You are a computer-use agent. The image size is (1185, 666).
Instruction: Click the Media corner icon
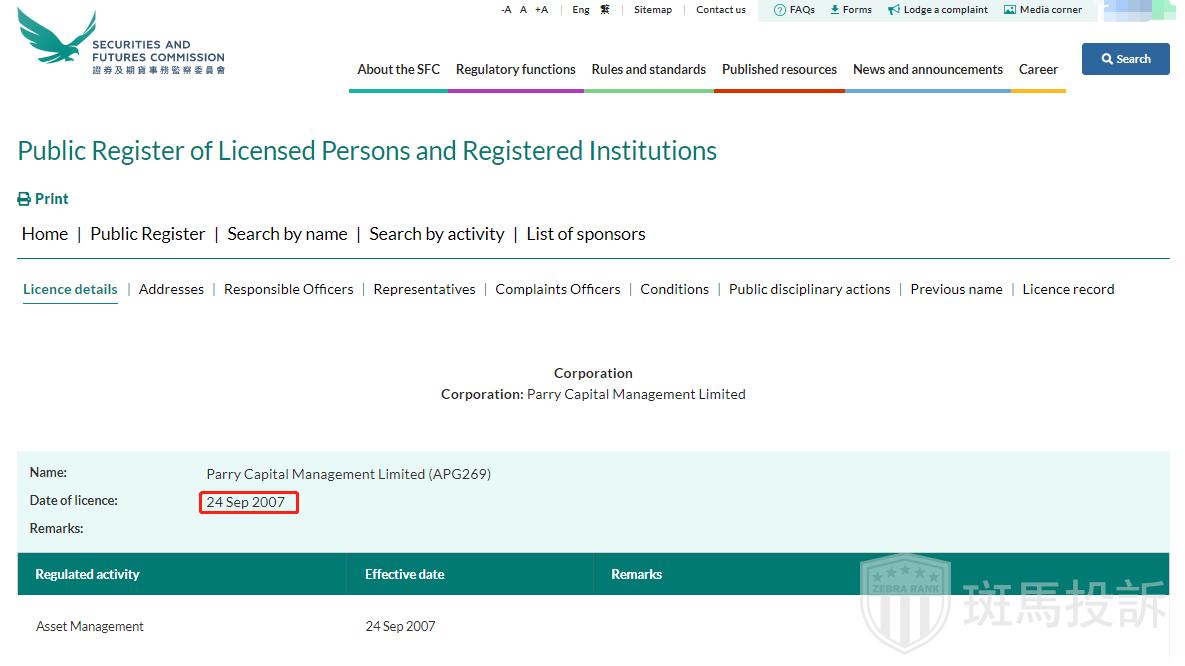pos(1010,10)
